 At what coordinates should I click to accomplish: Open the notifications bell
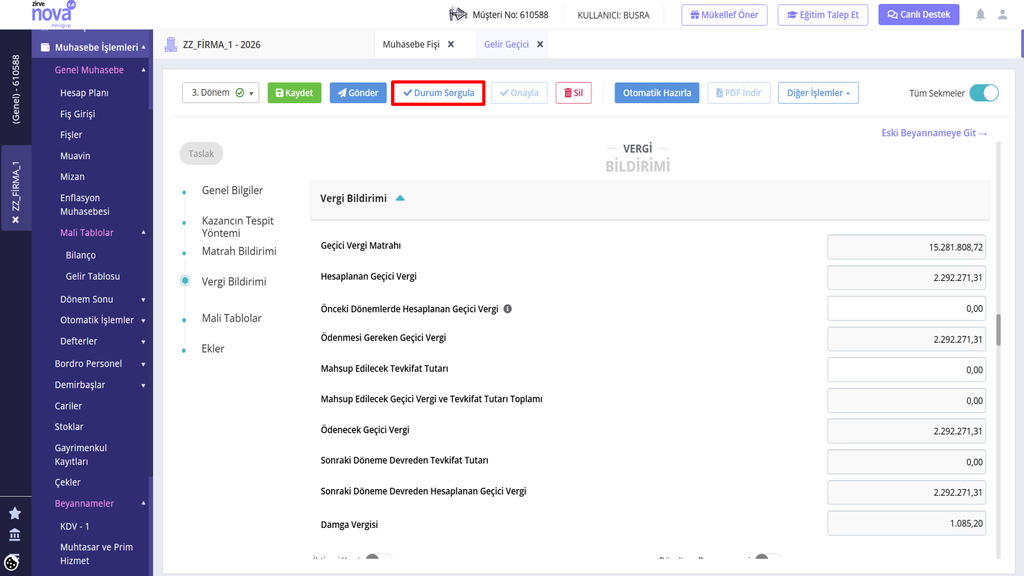[x=980, y=14]
